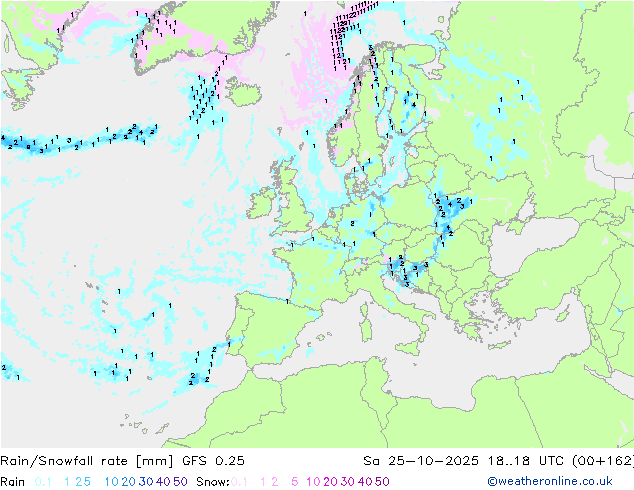Select snow legend value 50 in dark magenta

(382, 482)
